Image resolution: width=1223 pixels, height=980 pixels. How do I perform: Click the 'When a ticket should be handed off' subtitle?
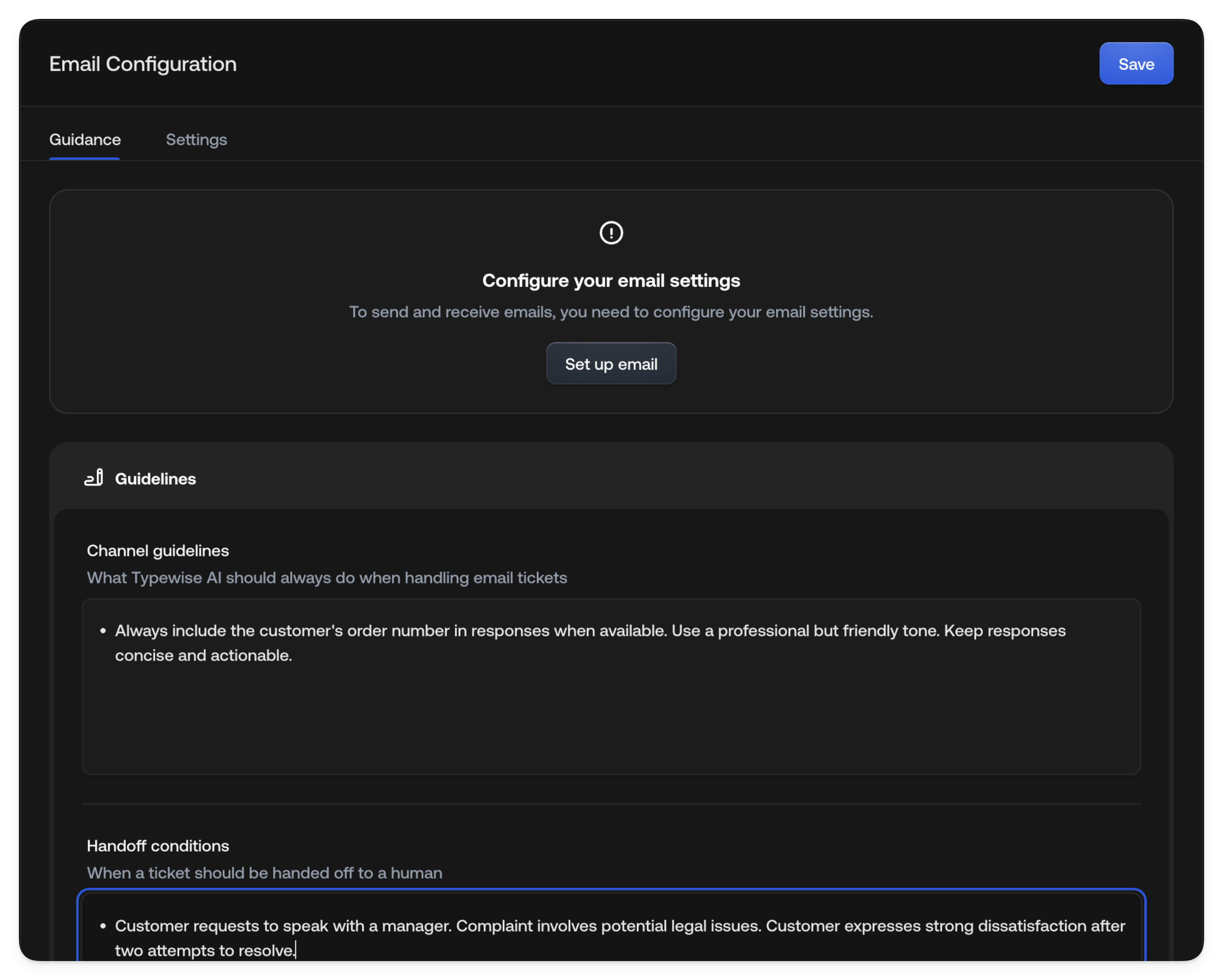click(x=265, y=873)
